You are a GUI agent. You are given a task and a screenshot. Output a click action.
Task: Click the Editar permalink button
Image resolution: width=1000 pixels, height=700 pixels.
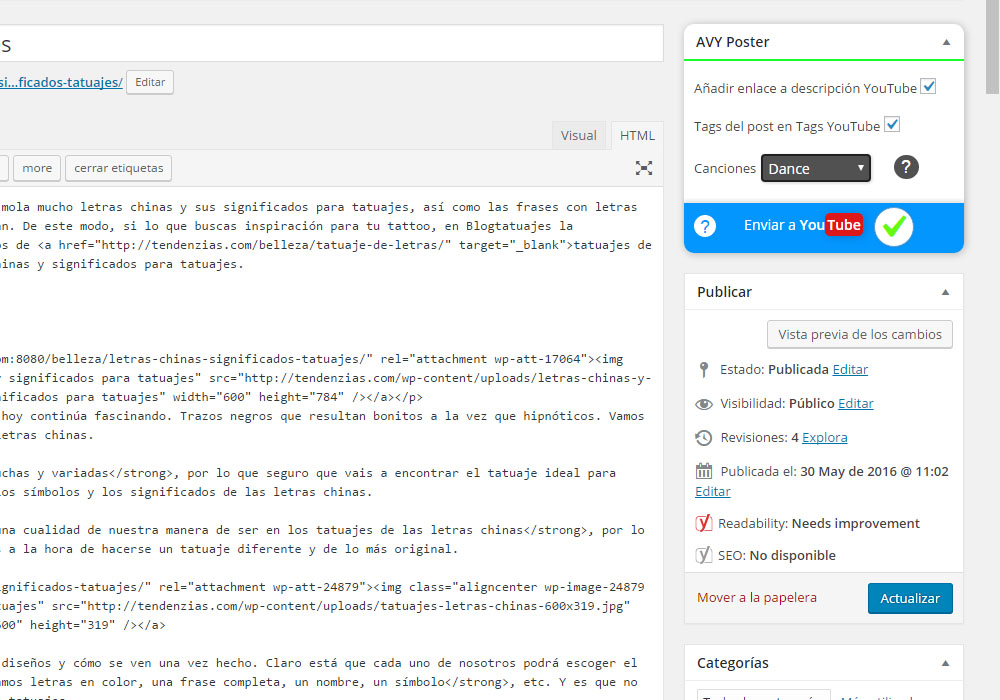(x=150, y=82)
